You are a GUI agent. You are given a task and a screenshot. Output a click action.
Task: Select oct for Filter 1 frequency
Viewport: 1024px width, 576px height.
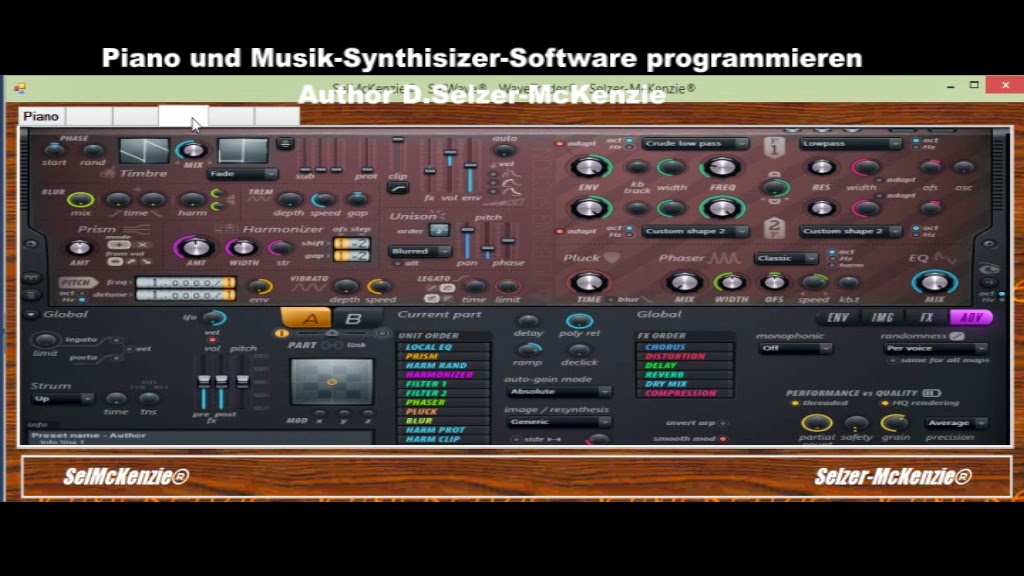[x=629, y=140]
